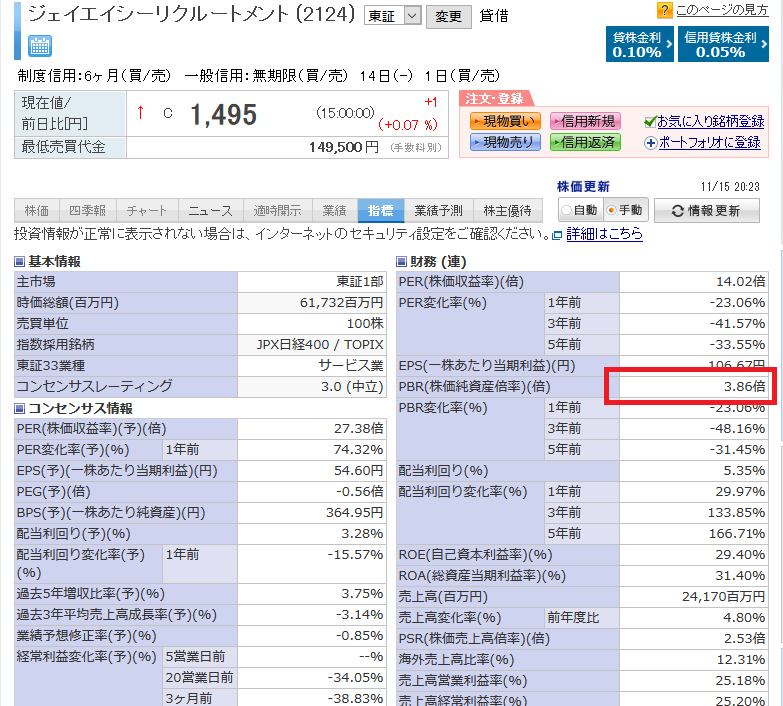Click the サービス業 sector value

351,365
